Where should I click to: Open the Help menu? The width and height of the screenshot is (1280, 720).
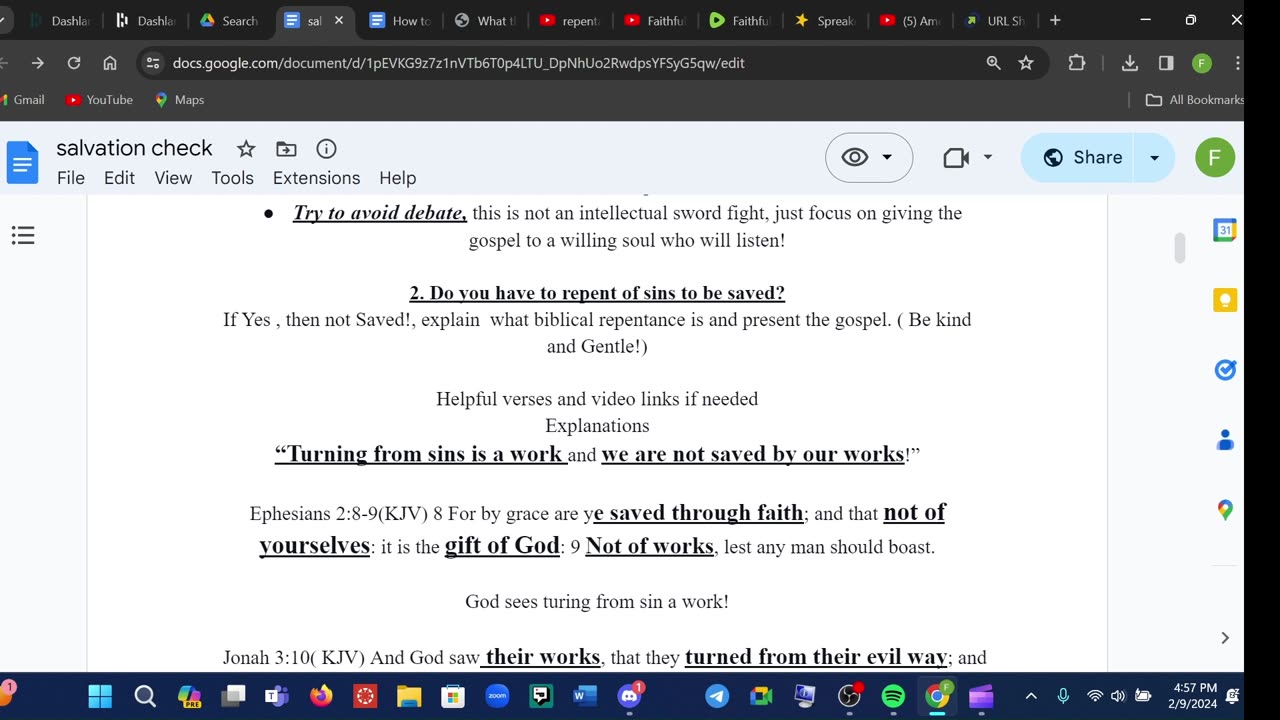click(397, 178)
